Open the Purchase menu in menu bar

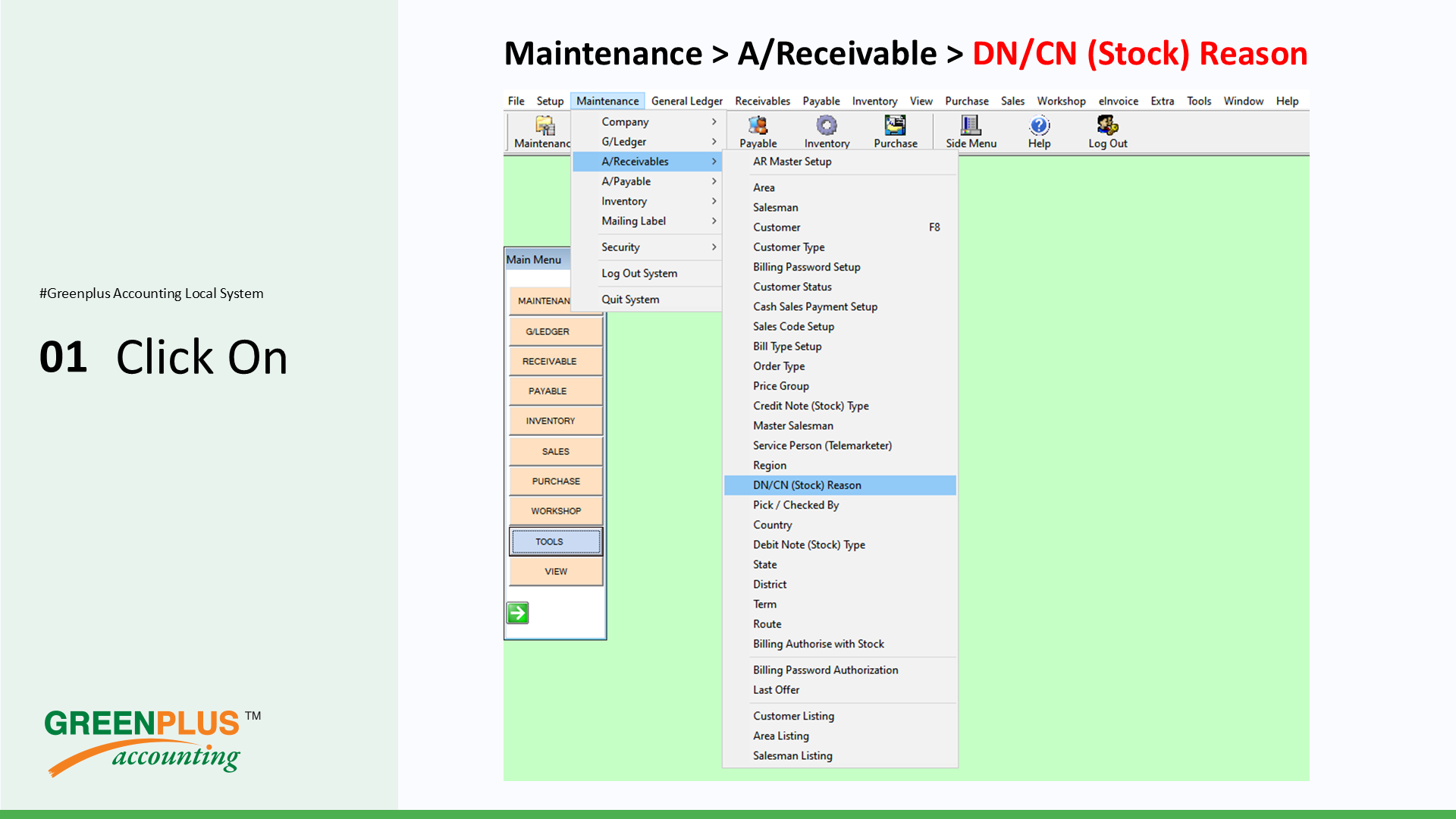click(967, 101)
